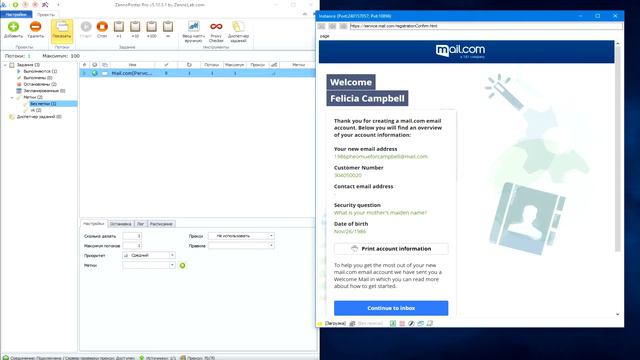Click the new email address text
The image size is (640, 360).
[380, 156]
